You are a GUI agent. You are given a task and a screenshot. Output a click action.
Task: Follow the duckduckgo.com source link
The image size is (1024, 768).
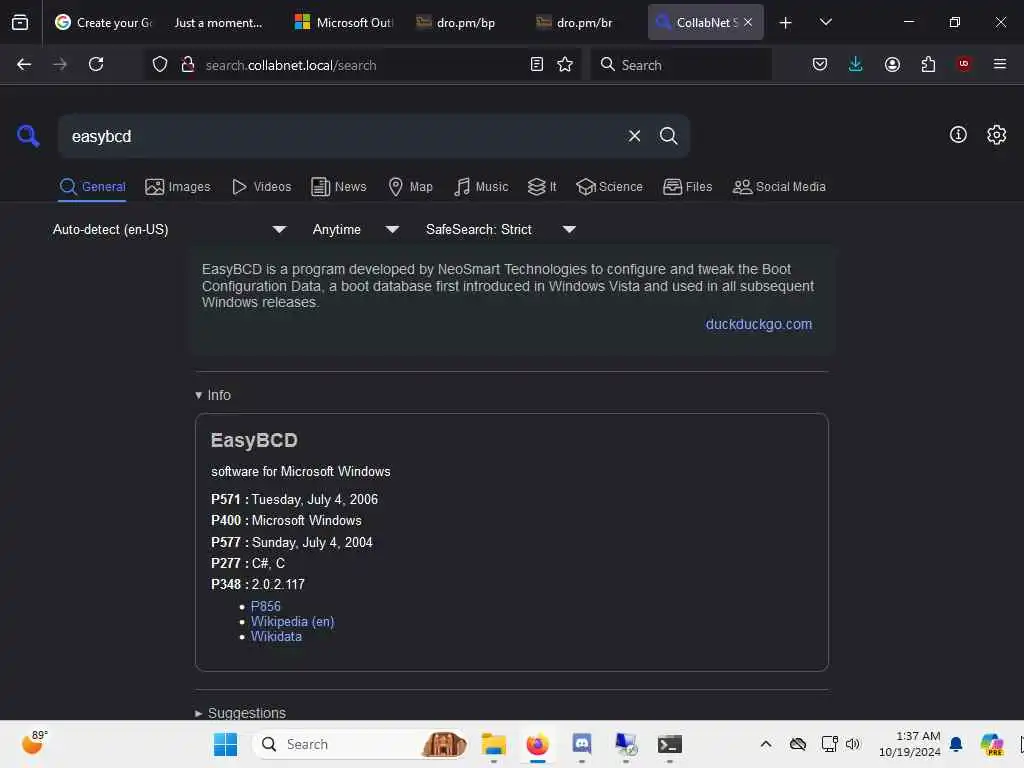758,324
